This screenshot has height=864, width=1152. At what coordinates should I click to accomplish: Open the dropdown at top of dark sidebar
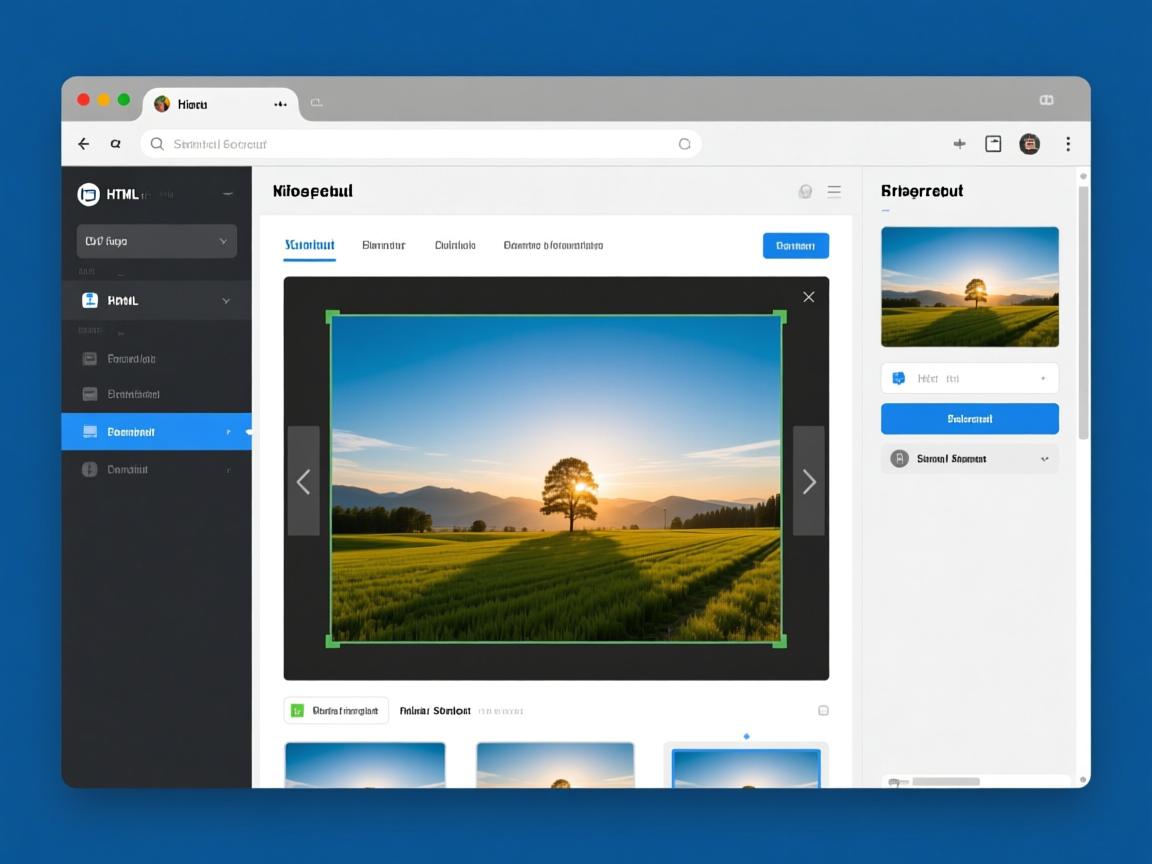pos(157,241)
